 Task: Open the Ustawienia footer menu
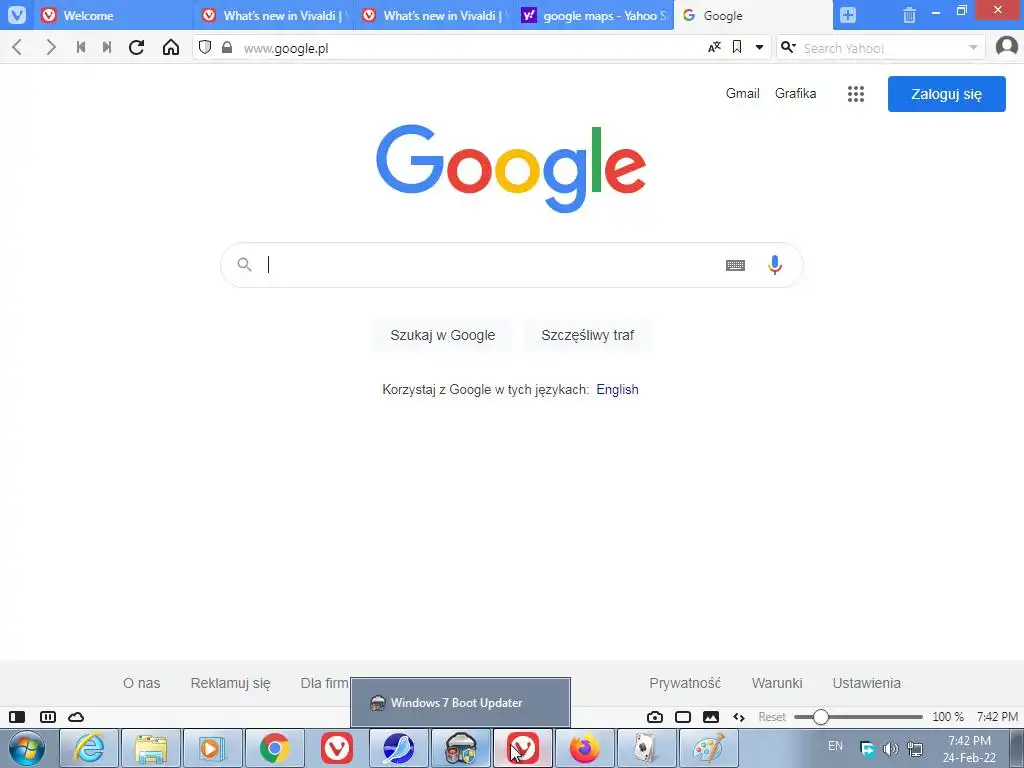[867, 683]
